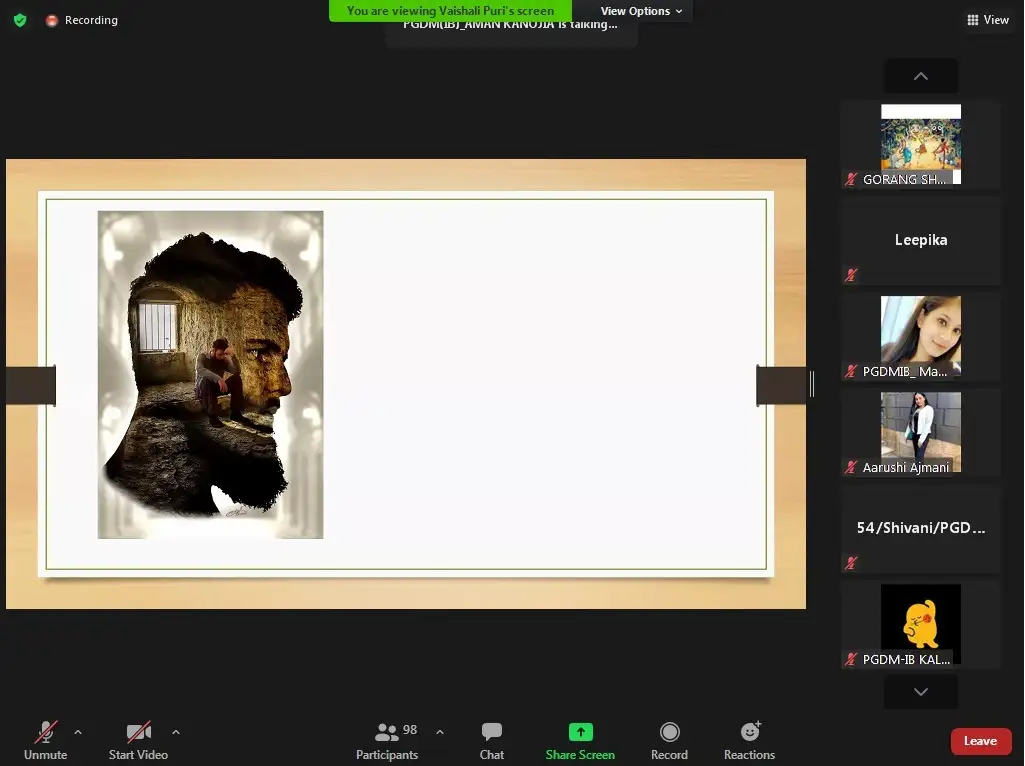
Task: Click muted mic icon on PGDM-IB KAL... tile
Action: [x=850, y=659]
